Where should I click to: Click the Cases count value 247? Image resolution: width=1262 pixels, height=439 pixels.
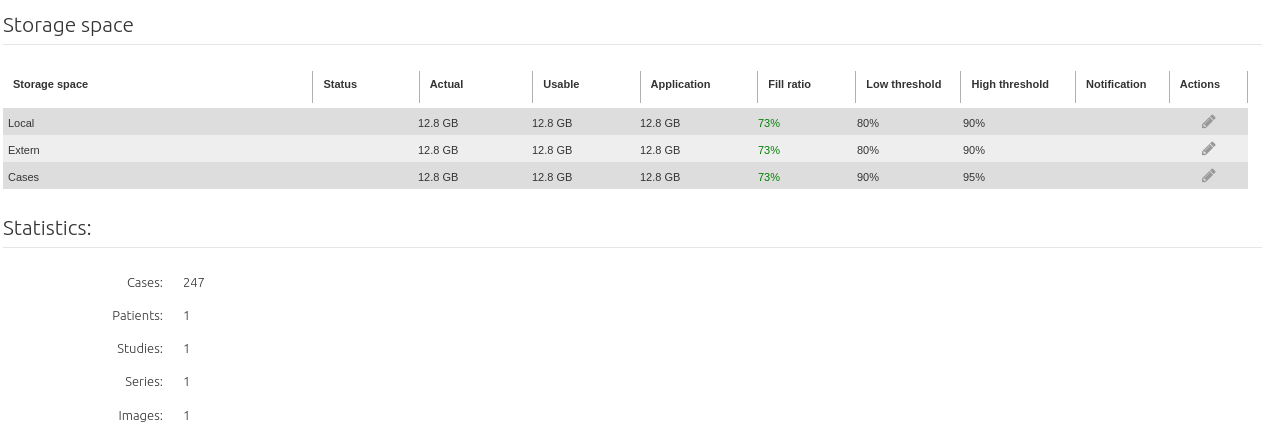194,283
